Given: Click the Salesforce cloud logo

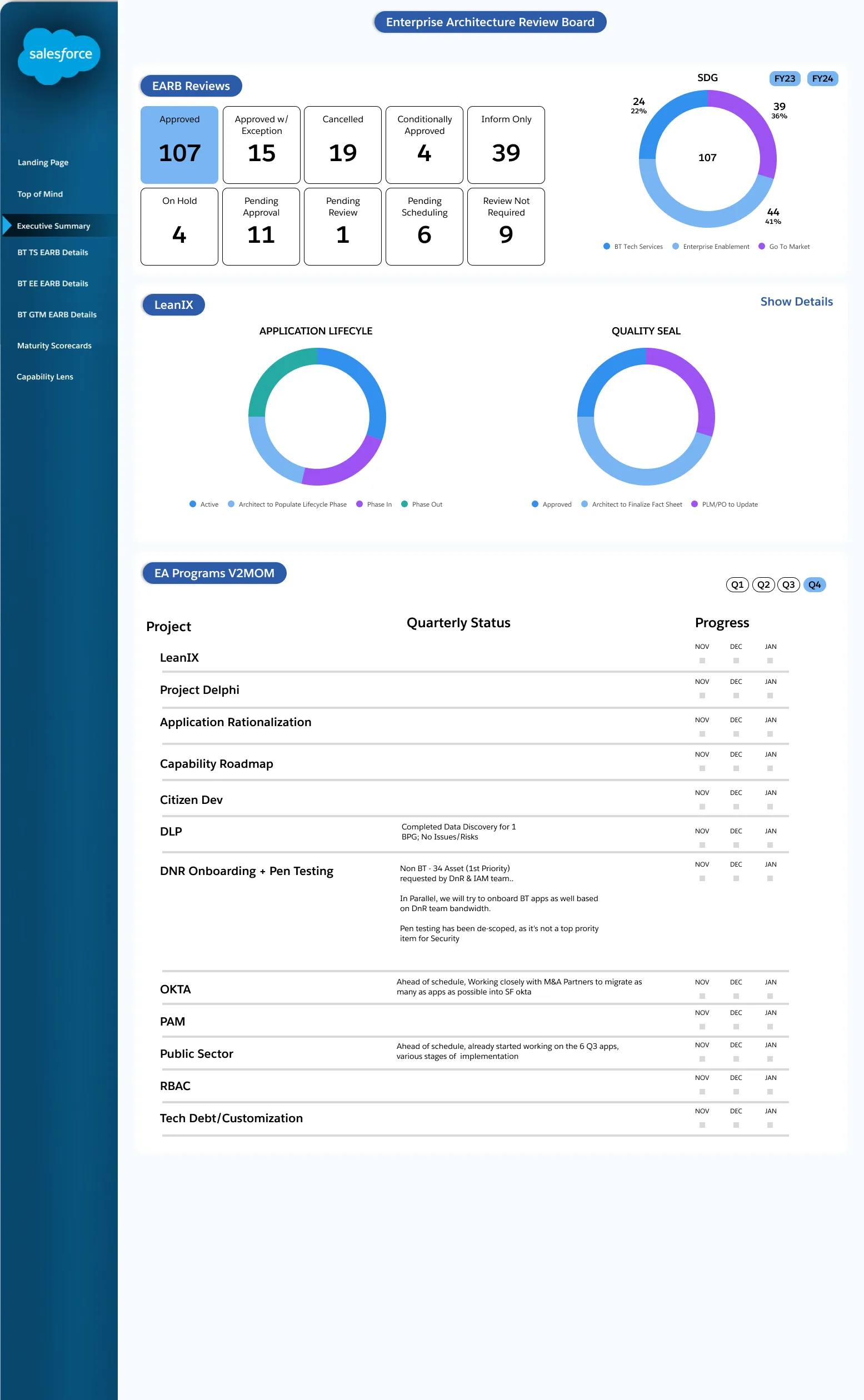Looking at the screenshot, I should [59, 56].
